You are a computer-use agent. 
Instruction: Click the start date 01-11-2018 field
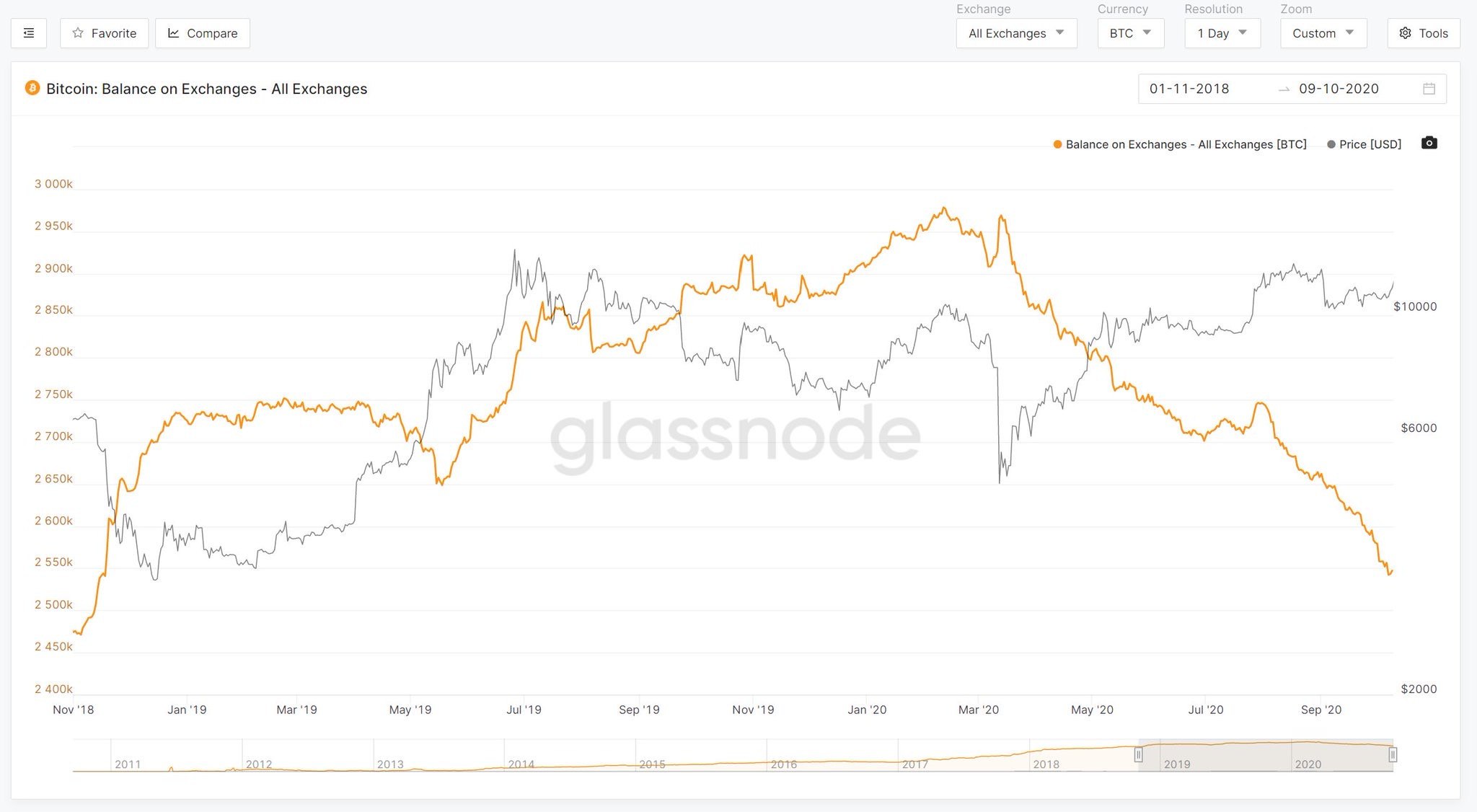tap(1189, 89)
